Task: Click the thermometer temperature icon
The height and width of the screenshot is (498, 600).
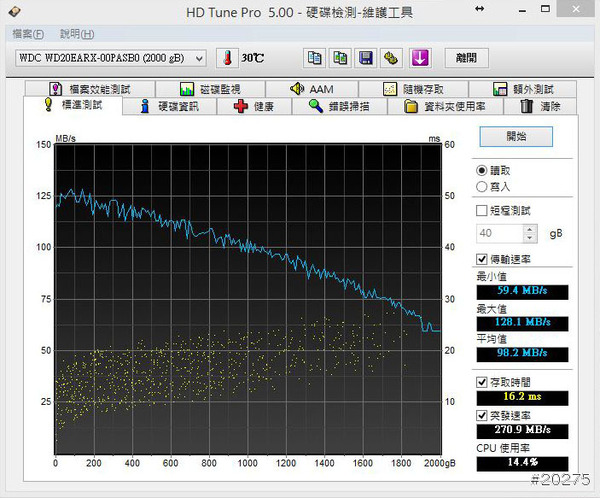Action: 228,57
